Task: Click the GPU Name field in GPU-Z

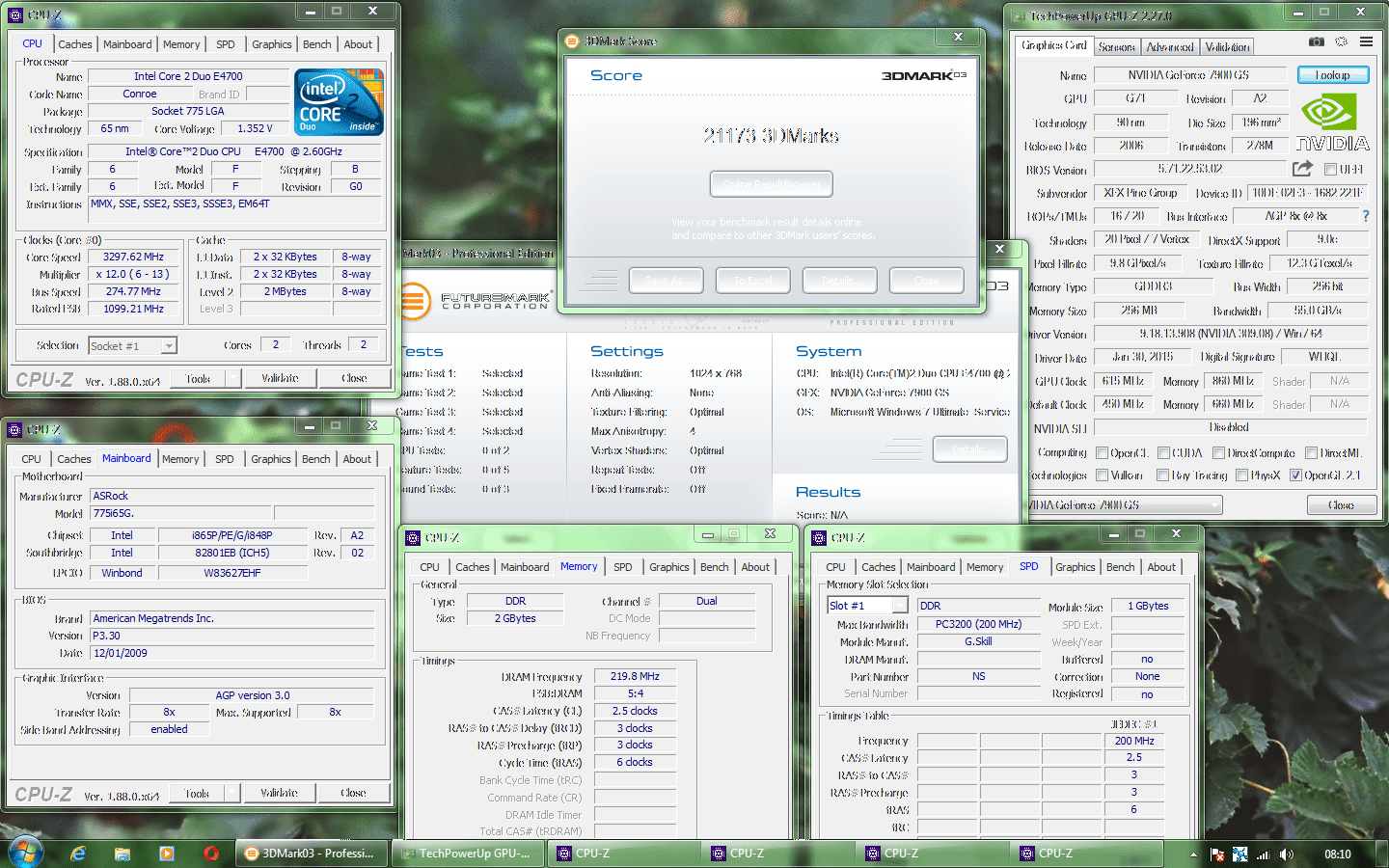Action: pyautogui.click(x=1188, y=75)
